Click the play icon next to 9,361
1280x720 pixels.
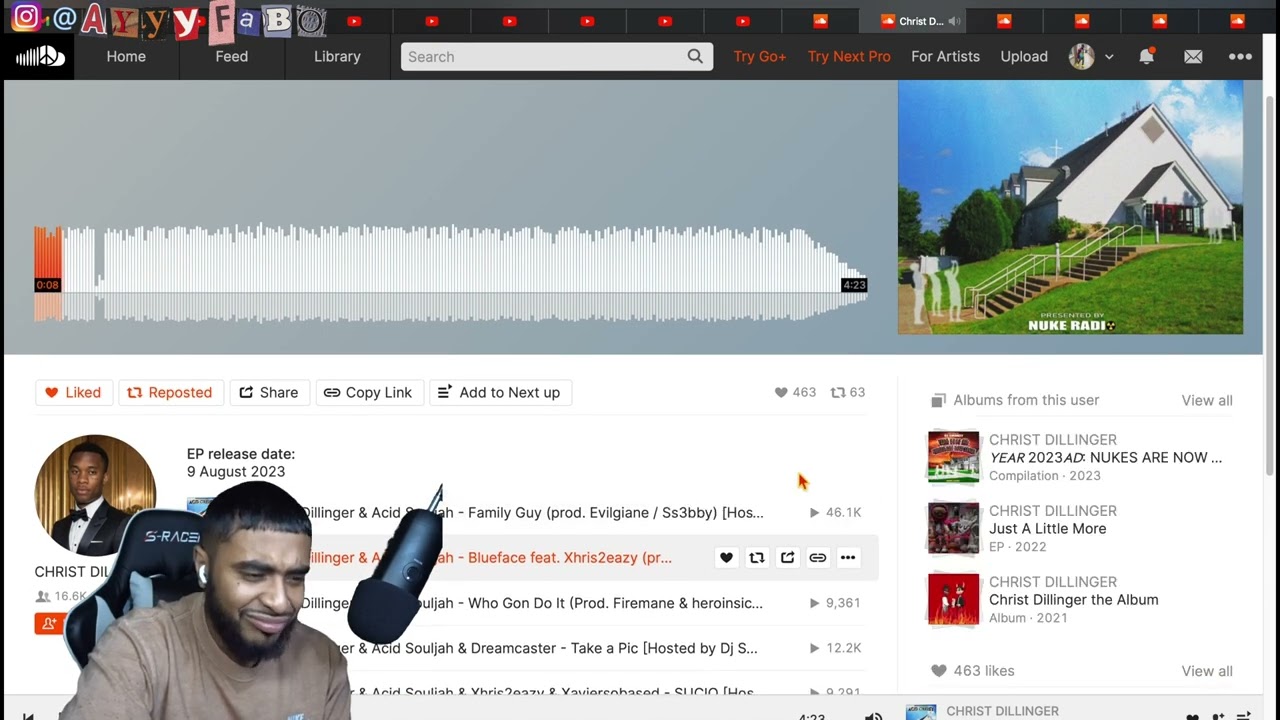pos(814,603)
